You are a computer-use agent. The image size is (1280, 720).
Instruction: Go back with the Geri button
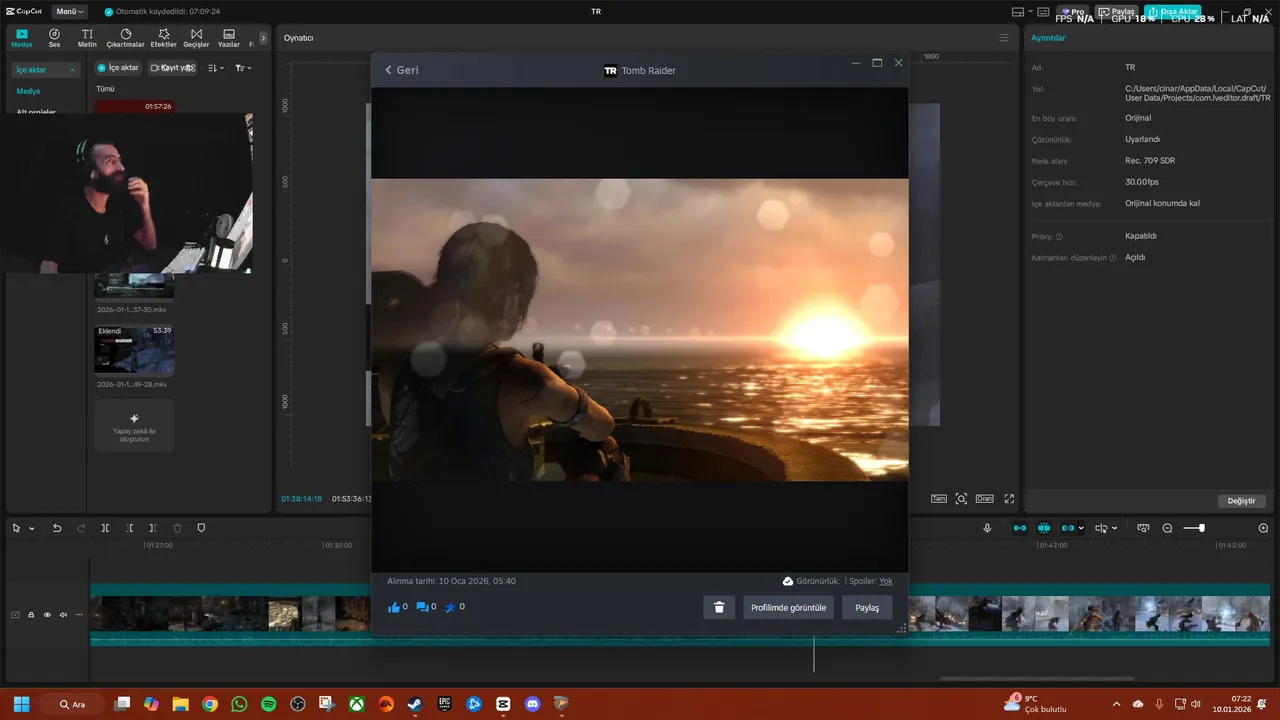(402, 70)
